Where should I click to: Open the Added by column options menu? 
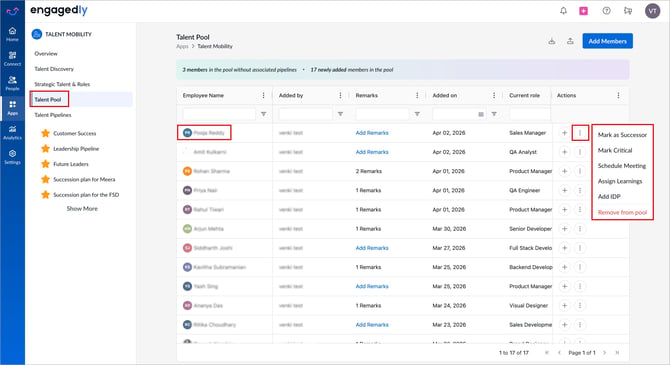pos(340,95)
